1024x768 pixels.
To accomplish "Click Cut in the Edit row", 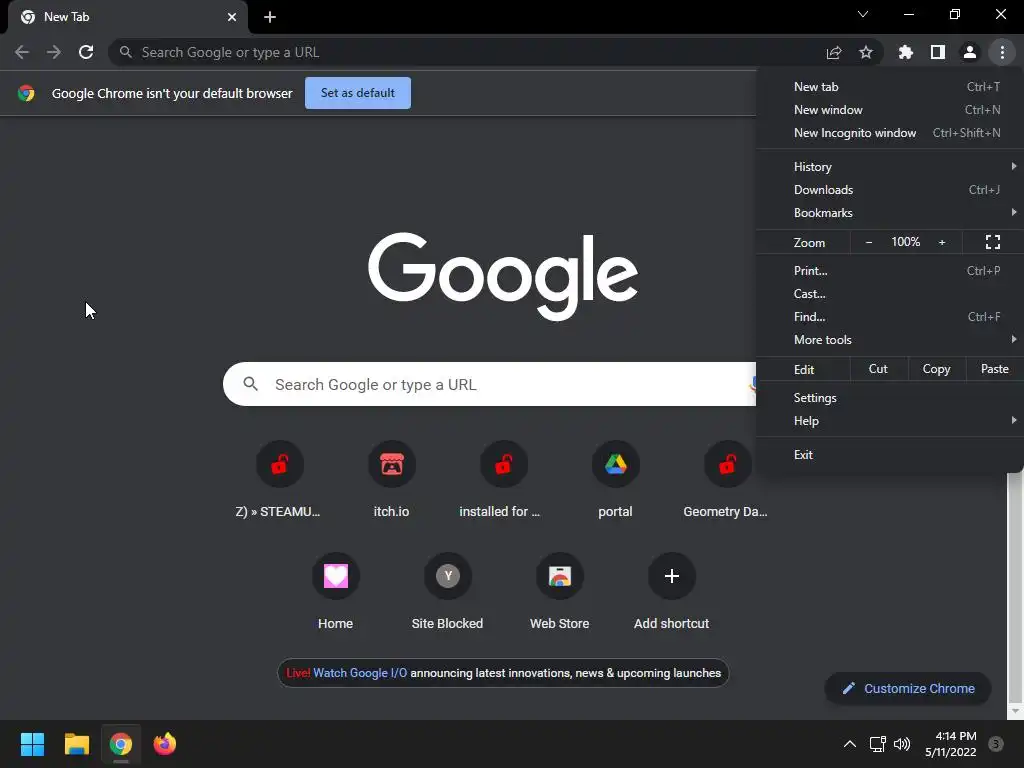I will tap(878, 369).
